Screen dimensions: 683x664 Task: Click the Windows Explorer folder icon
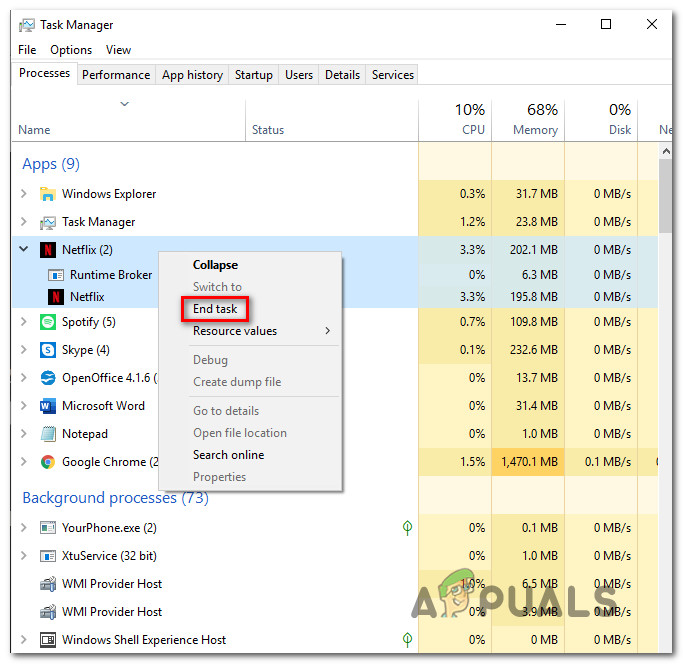(47, 193)
